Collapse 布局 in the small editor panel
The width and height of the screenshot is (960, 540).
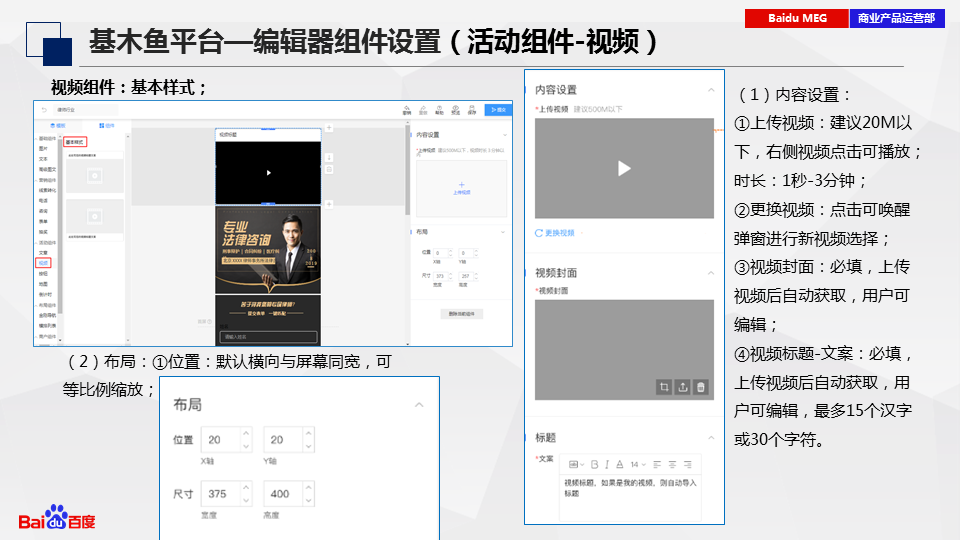click(503, 232)
